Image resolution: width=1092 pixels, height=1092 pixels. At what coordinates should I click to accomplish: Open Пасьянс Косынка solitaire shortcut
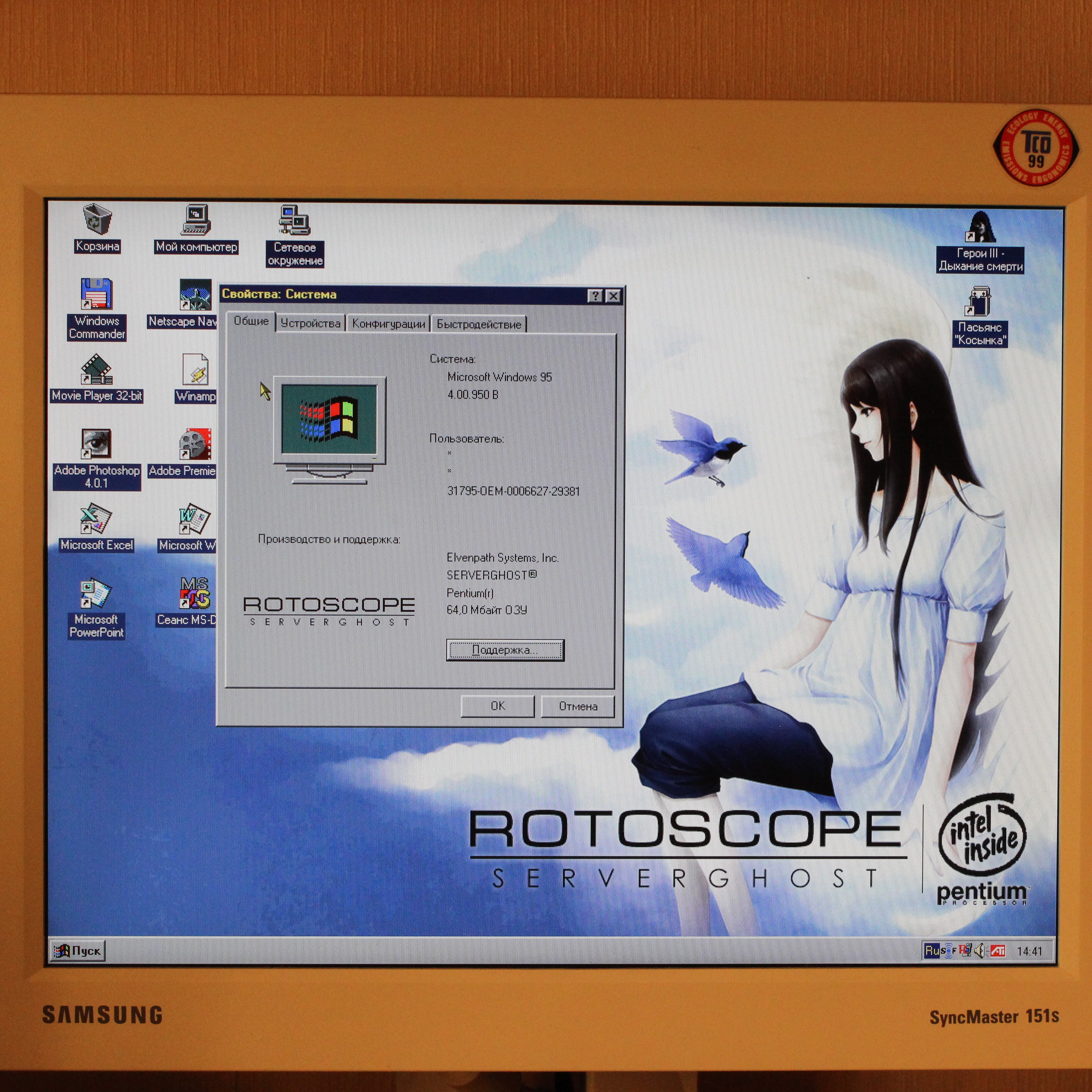[x=979, y=302]
